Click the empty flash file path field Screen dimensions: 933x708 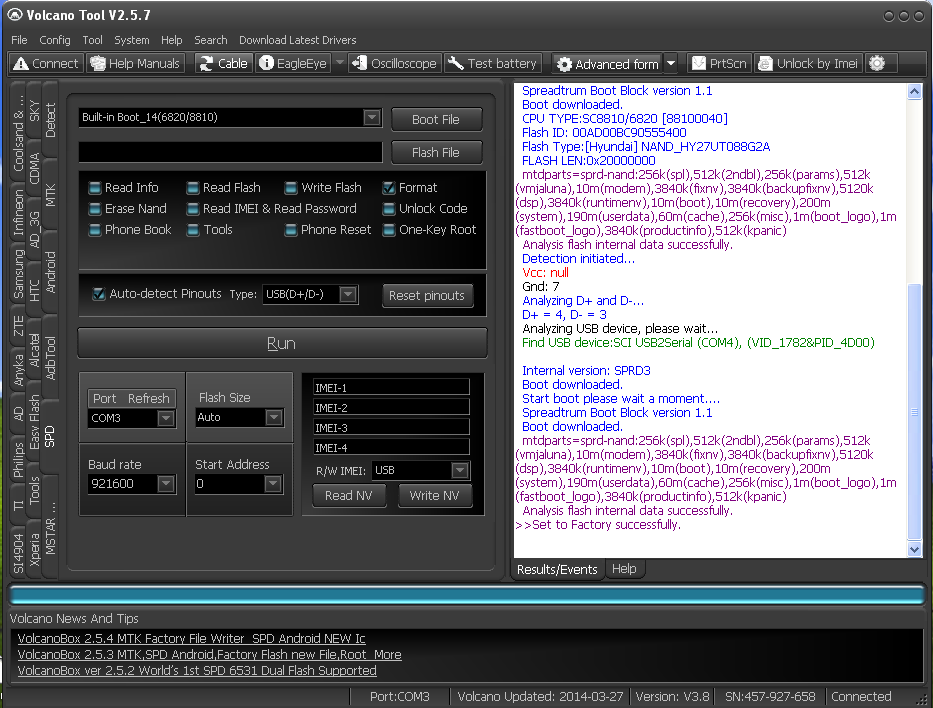click(x=230, y=152)
